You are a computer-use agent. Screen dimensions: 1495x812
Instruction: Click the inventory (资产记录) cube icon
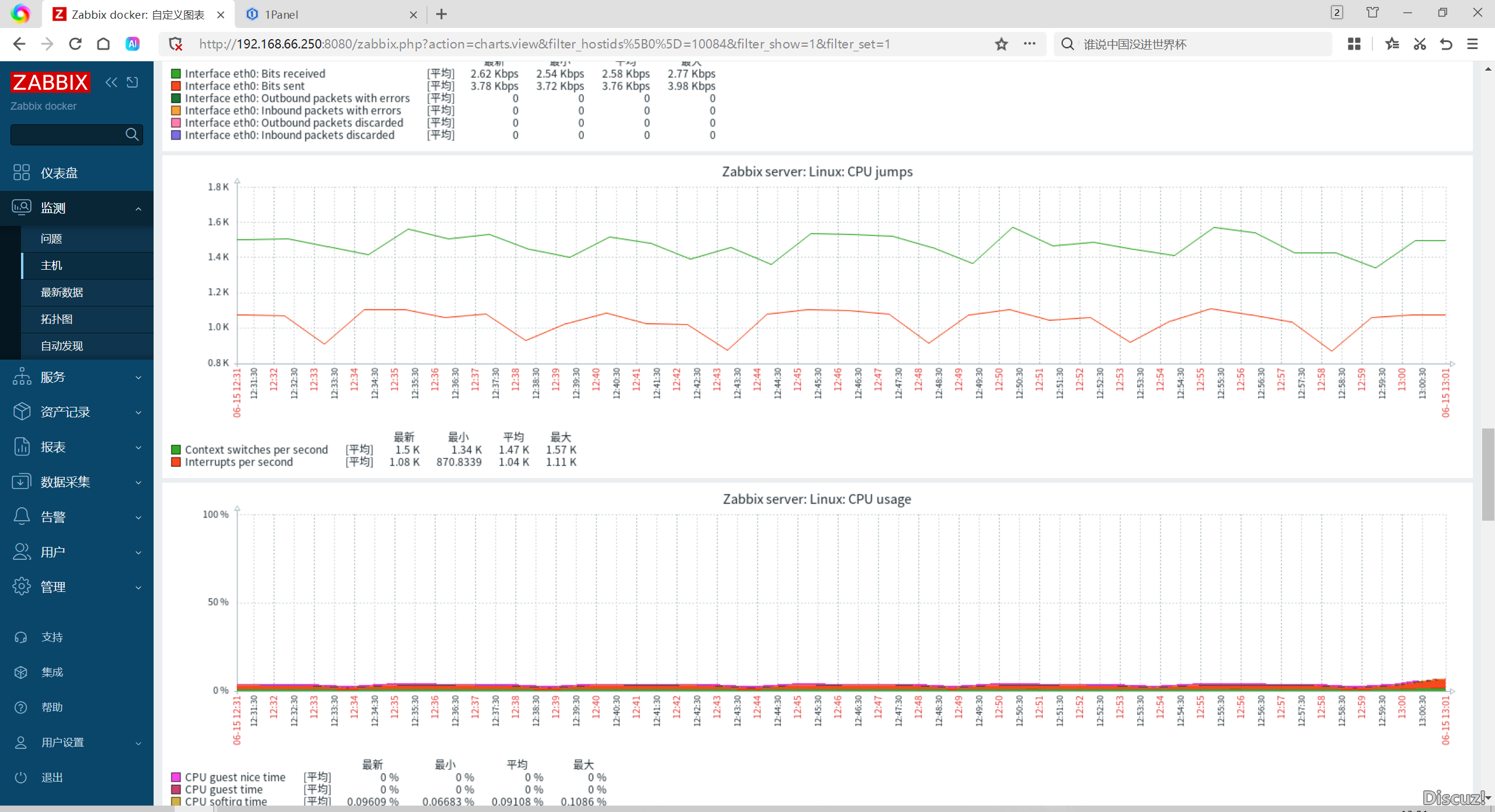point(22,412)
